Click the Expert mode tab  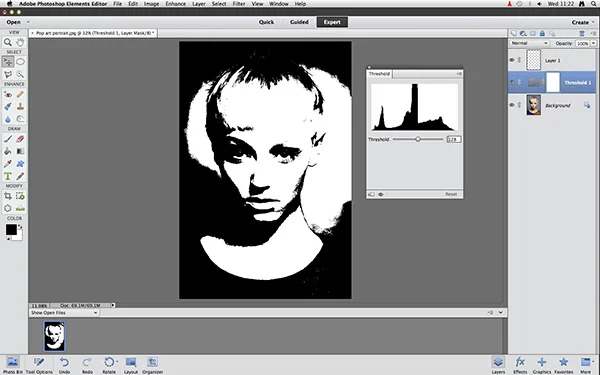(332, 22)
